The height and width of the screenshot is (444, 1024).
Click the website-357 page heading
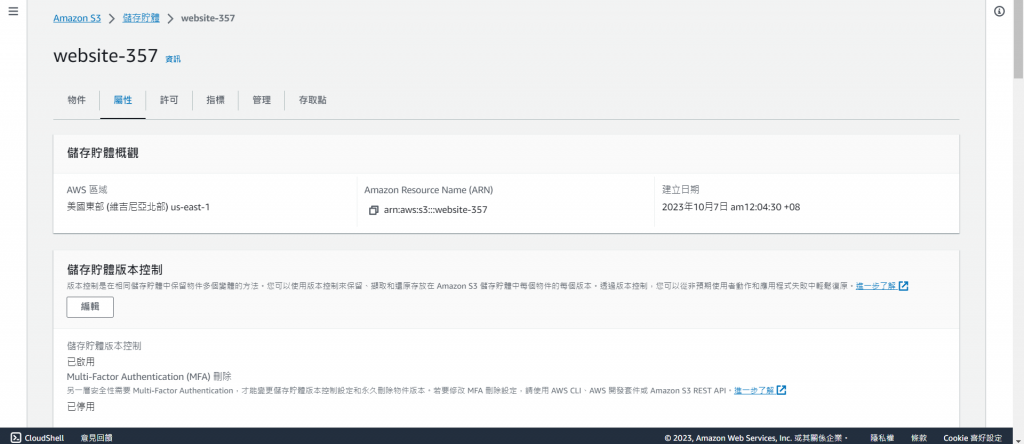(x=106, y=56)
